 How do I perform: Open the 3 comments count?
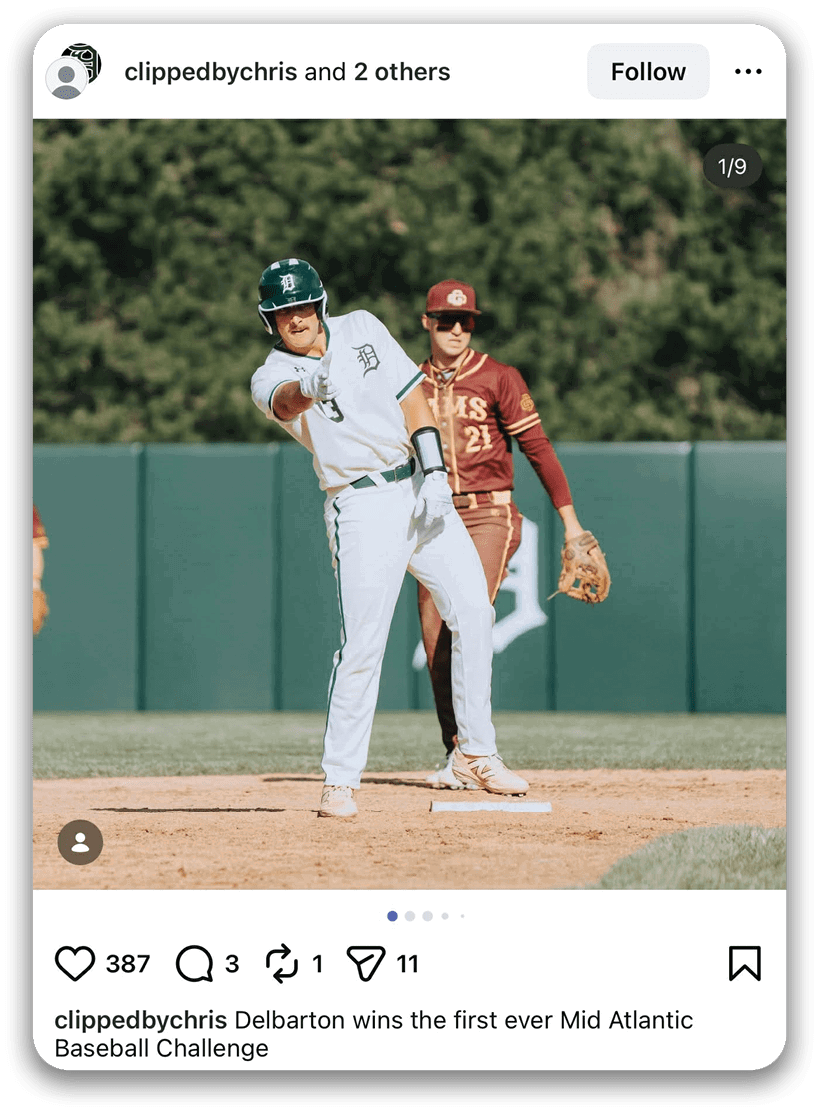[x=232, y=964]
